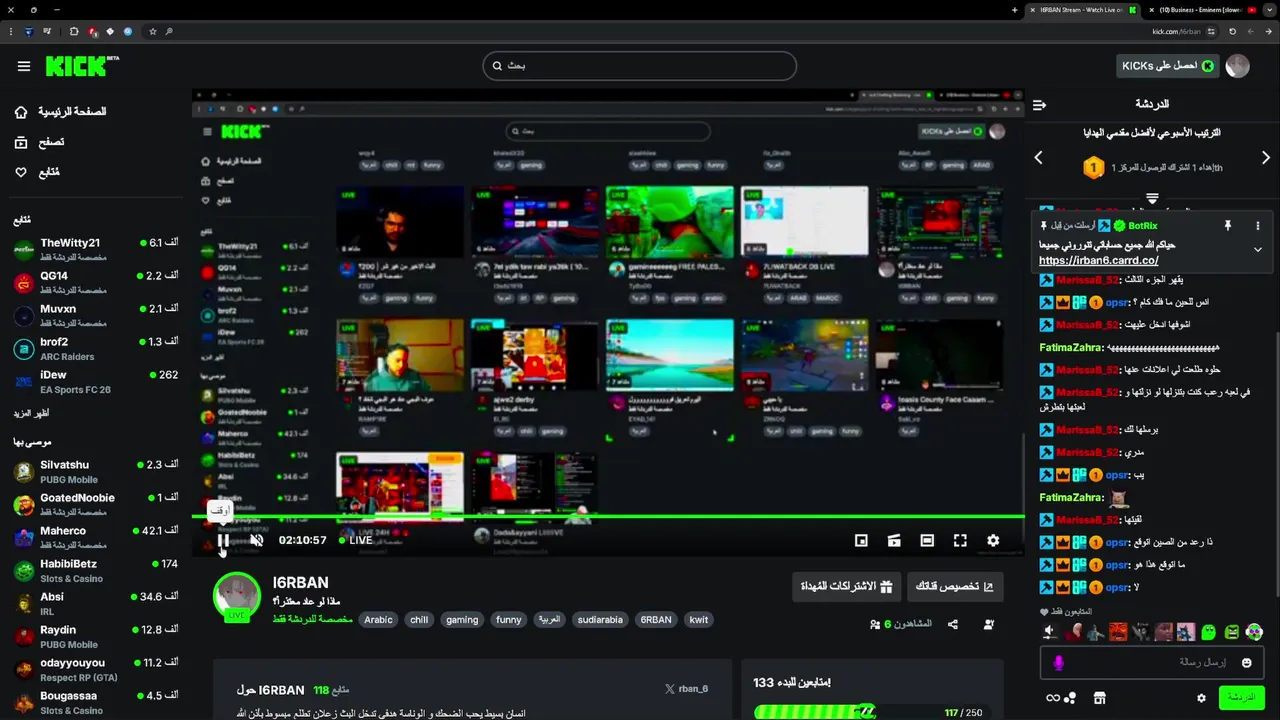Open the hamburger menu beside Kick logo

pos(24,66)
